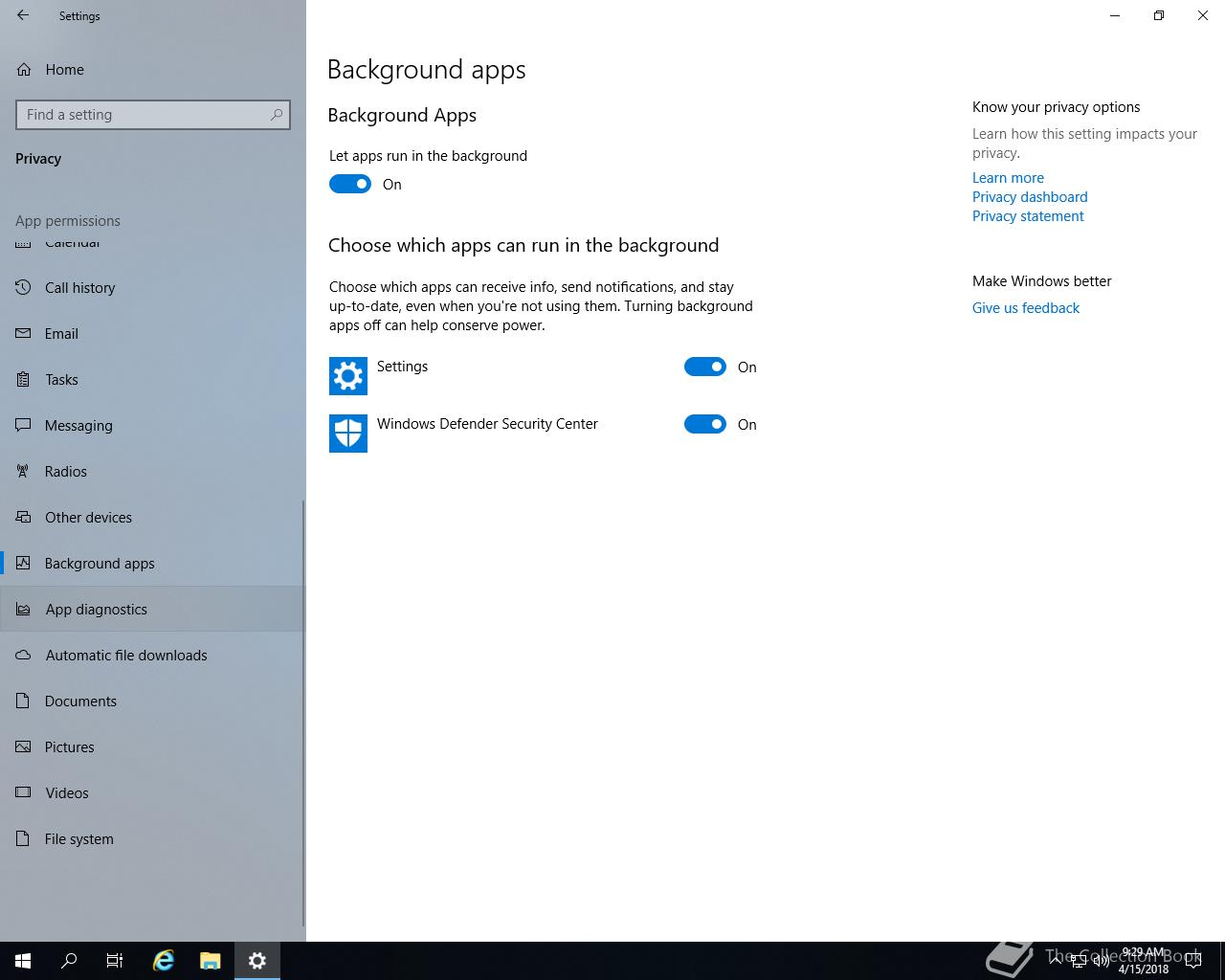Viewport: 1225px width, 980px height.
Task: Click the Settings gear app icon in list
Action: (x=348, y=376)
